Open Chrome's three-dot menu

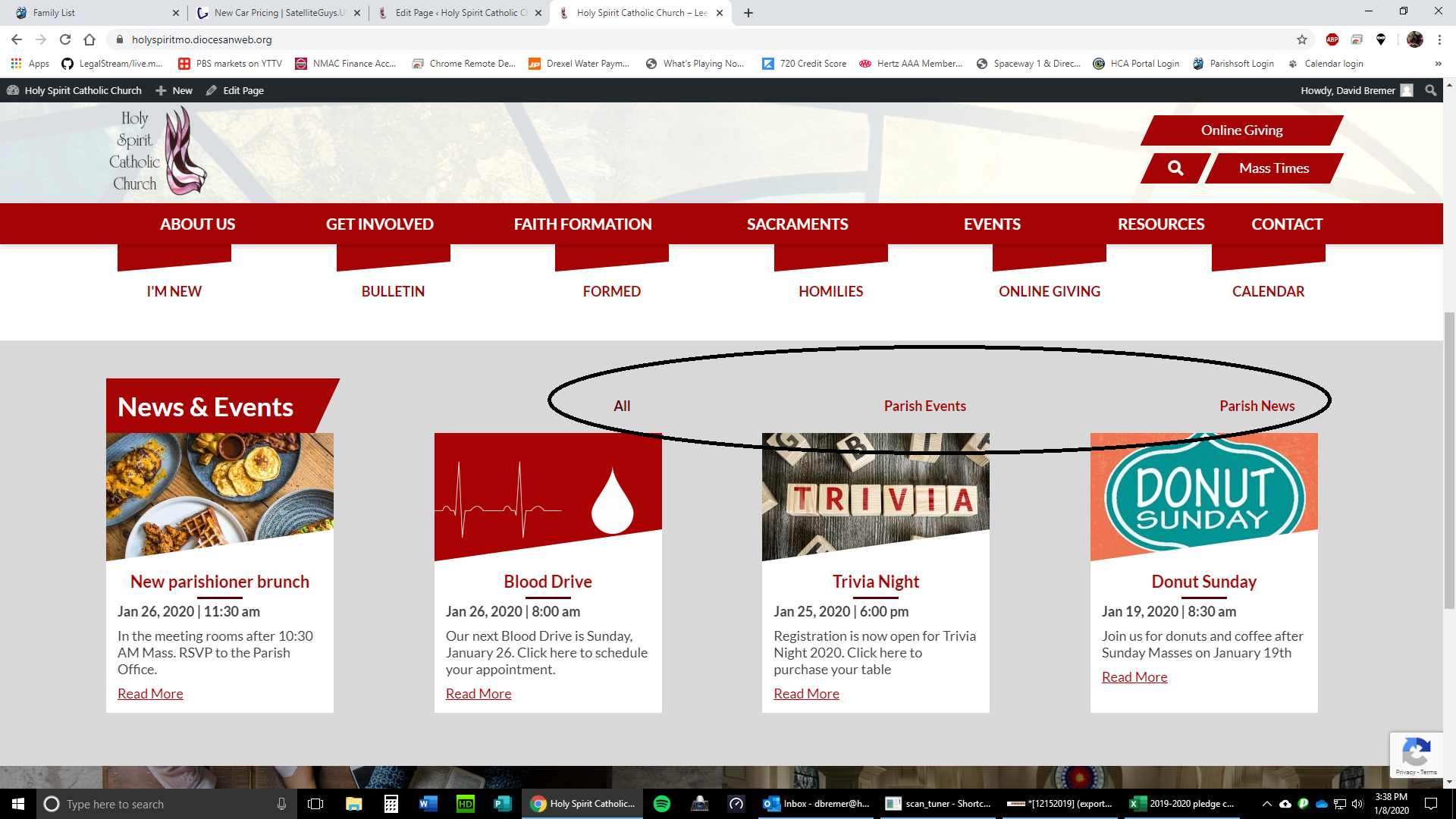point(1439,39)
